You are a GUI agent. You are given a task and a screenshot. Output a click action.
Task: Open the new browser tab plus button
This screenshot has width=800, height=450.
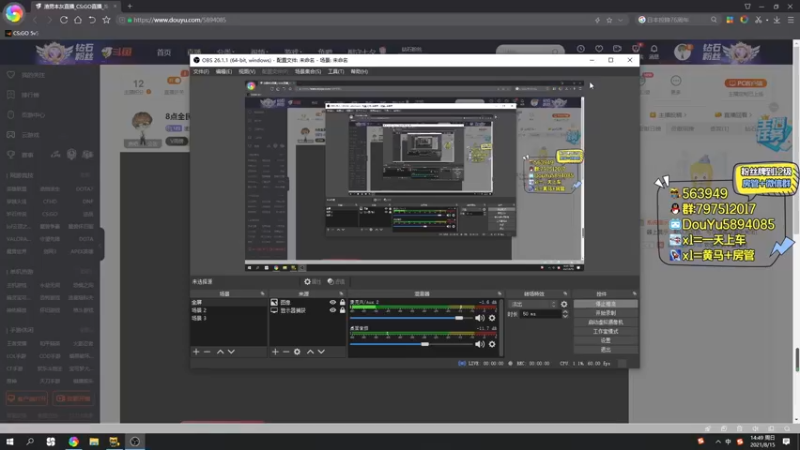(130, 6)
